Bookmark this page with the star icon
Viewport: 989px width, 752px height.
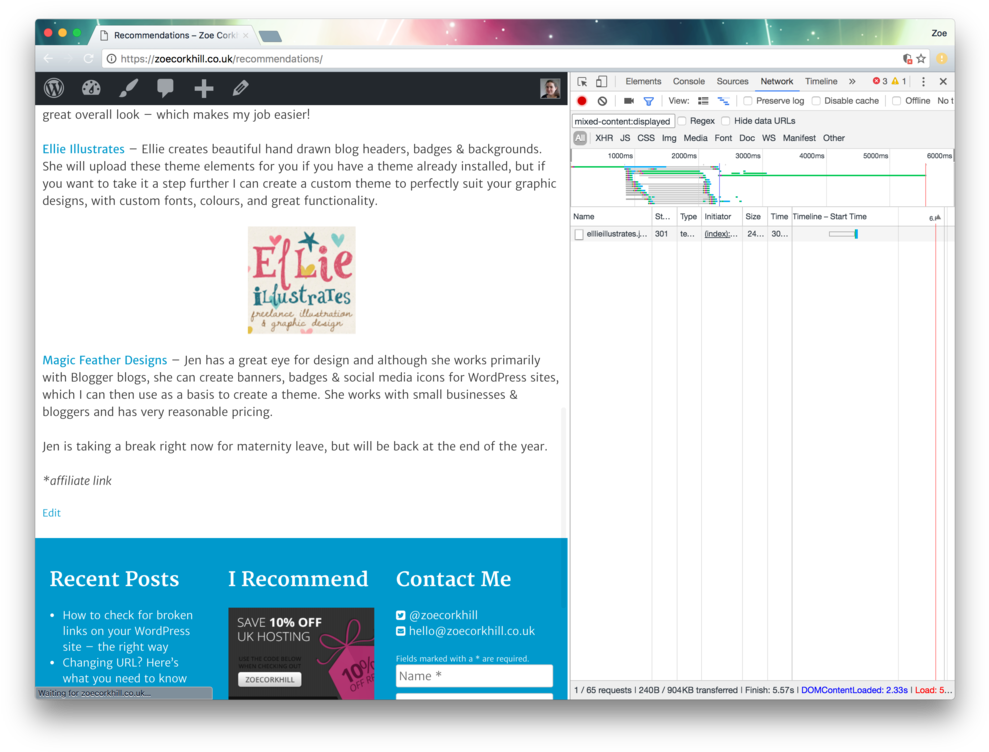click(922, 59)
